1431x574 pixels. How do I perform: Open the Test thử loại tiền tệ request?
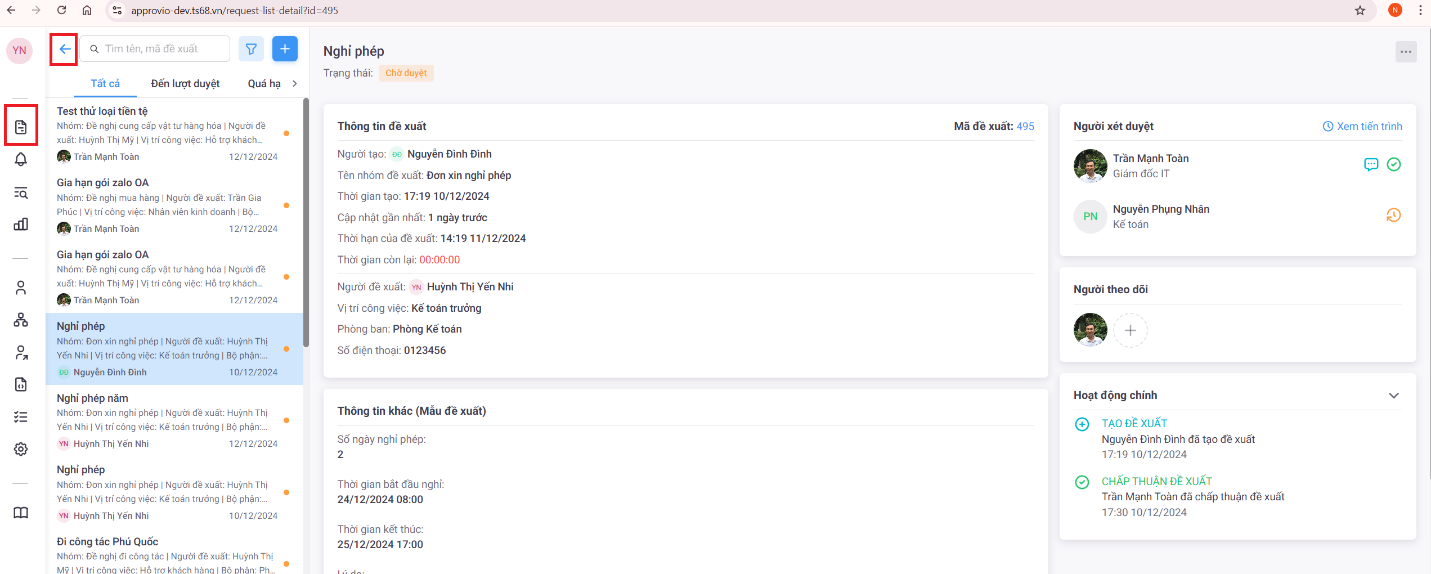coord(102,111)
